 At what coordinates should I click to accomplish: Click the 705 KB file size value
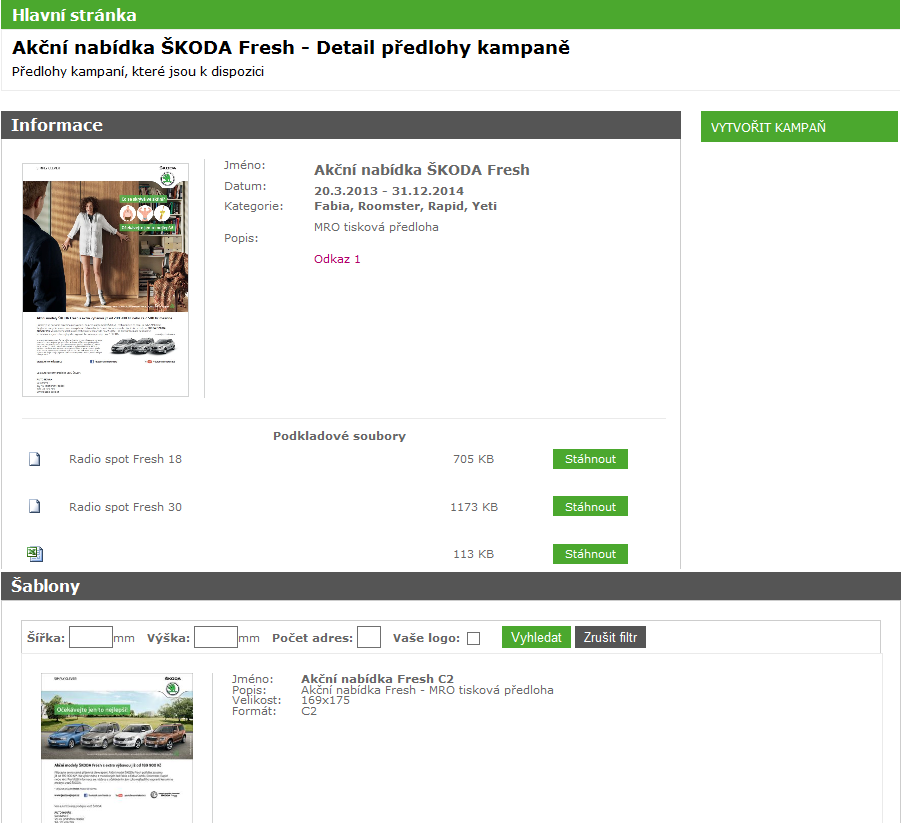click(x=473, y=459)
